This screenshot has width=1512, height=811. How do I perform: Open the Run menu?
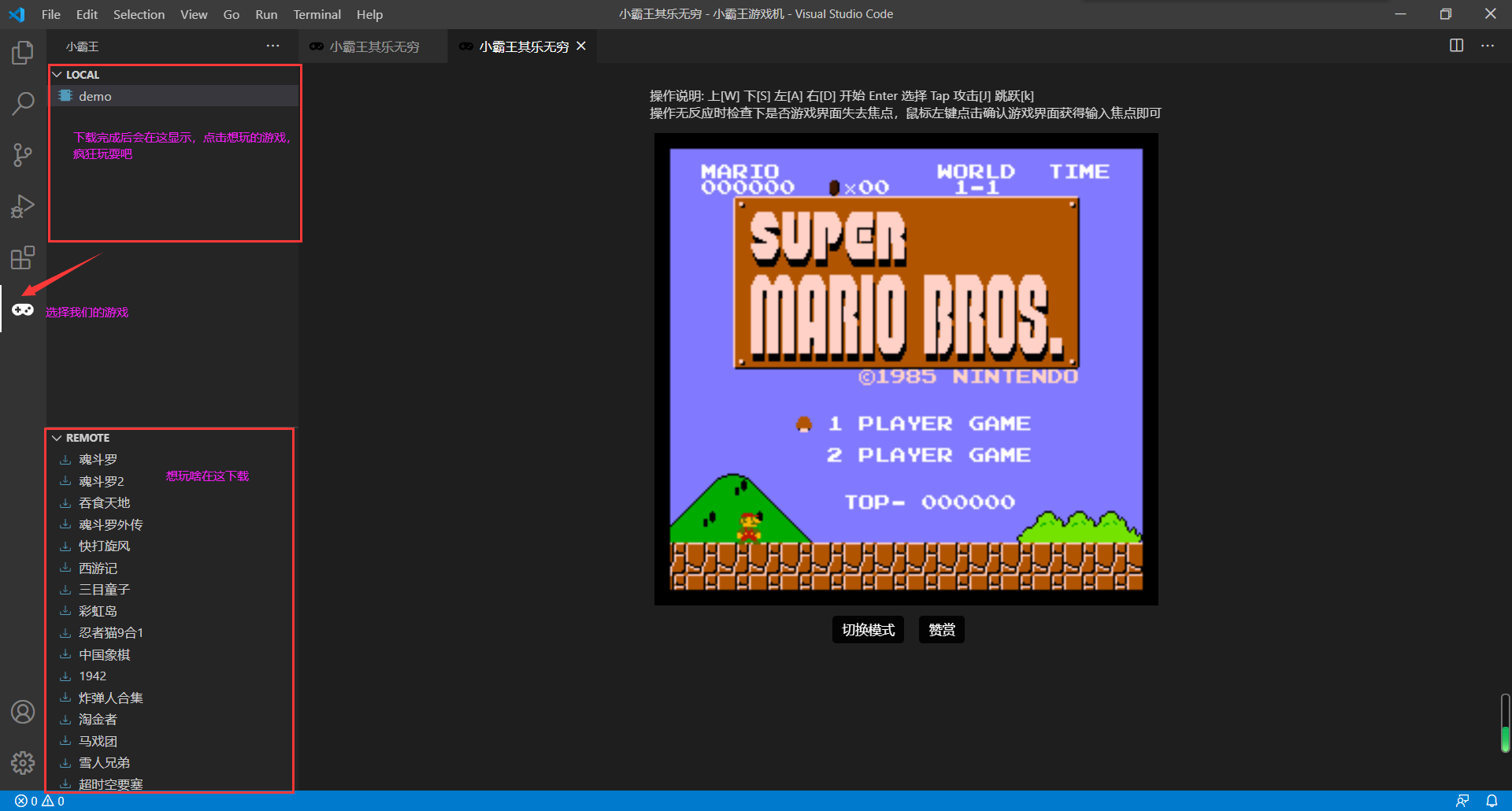pos(266,14)
